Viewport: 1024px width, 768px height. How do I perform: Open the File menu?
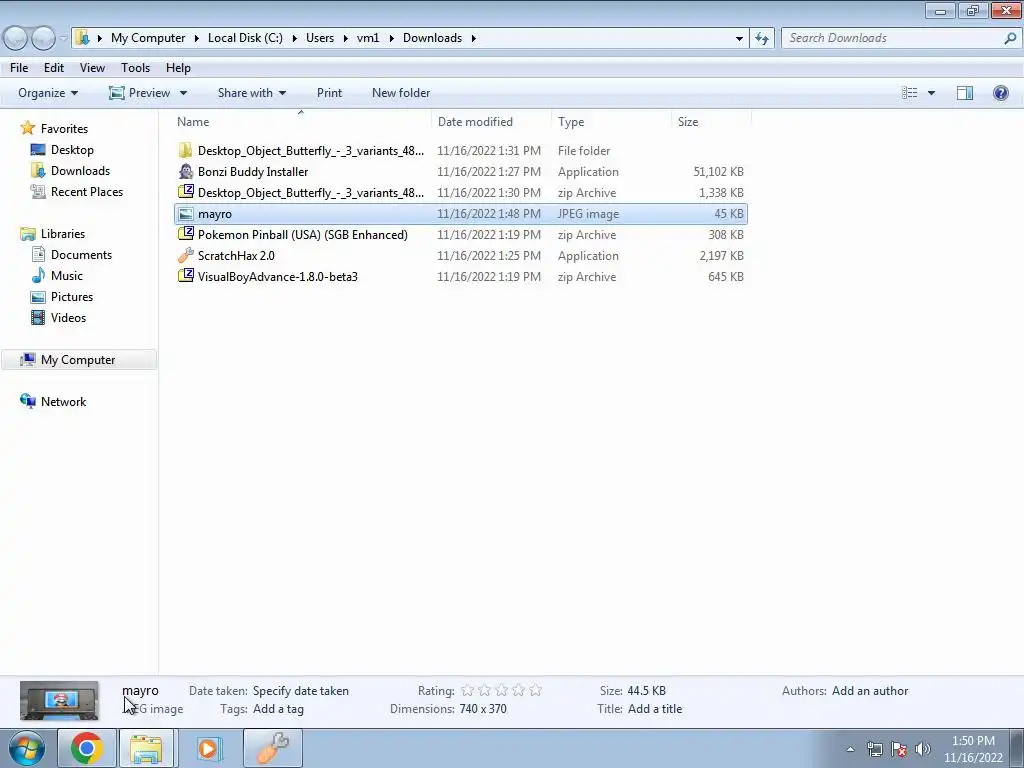pyautogui.click(x=19, y=68)
